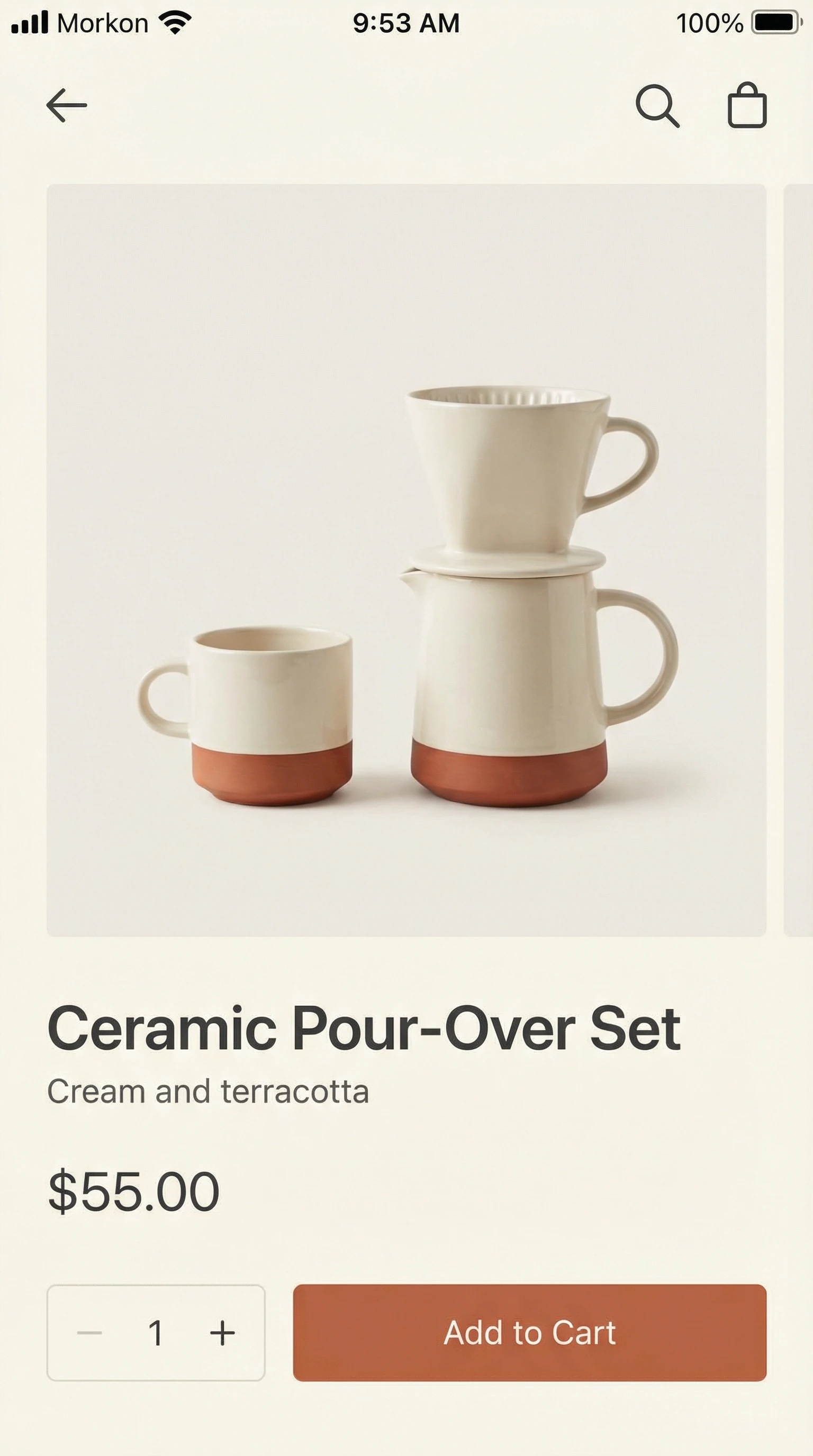Tap the Wi-Fi status icon
813x1456 pixels.
click(x=175, y=23)
